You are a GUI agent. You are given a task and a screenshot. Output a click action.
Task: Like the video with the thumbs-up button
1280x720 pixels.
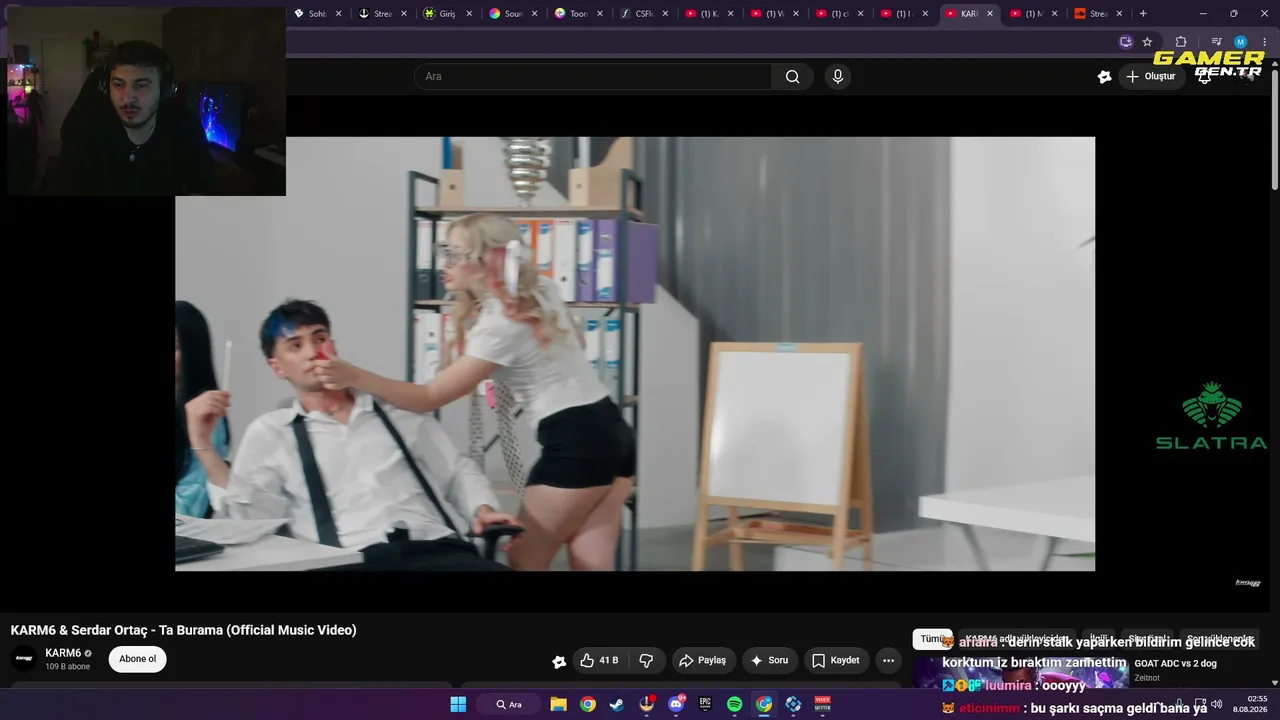599,660
